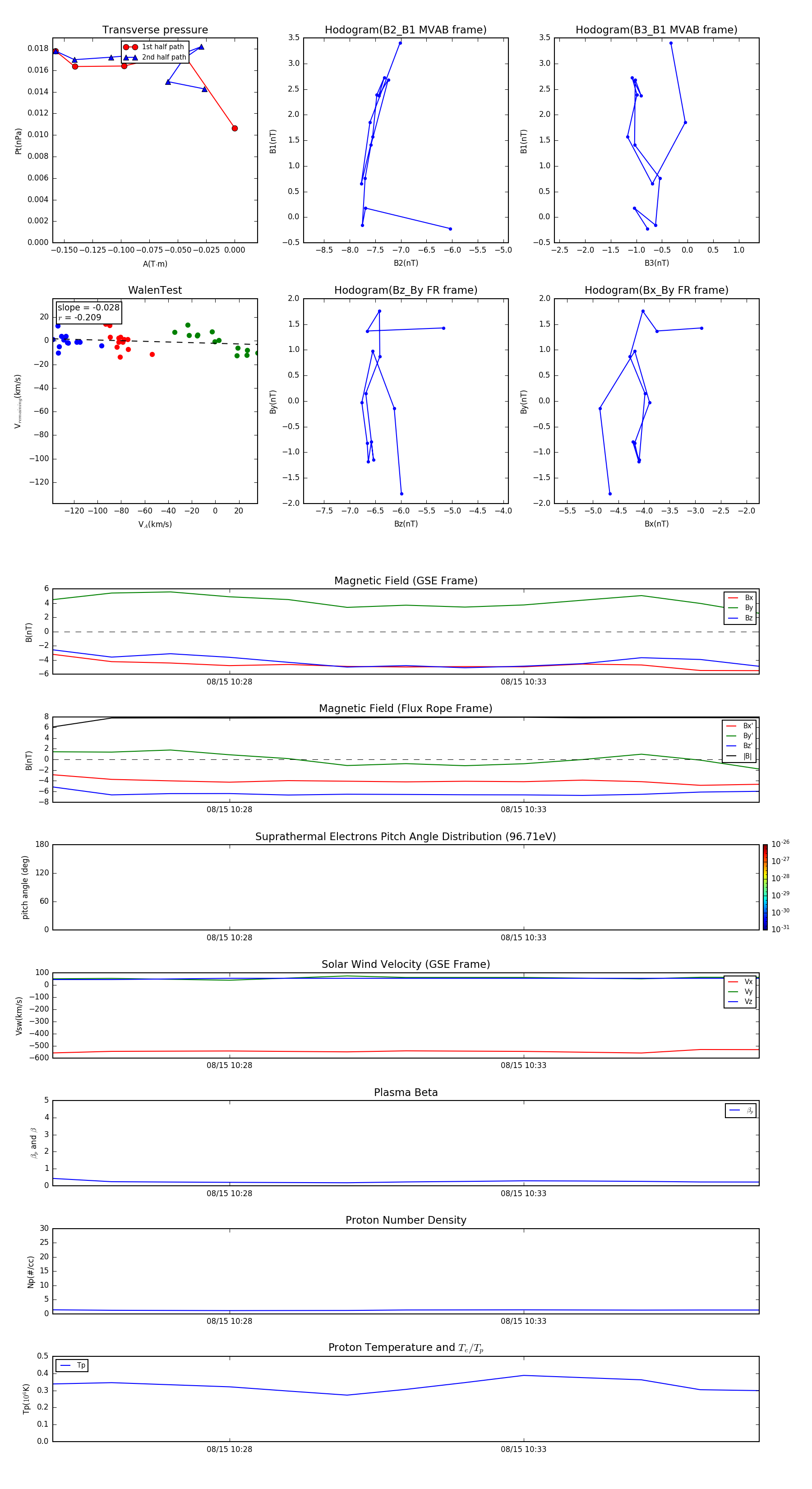Click the 'Hodogram(B3_B1 MVAB frame)' title

(x=656, y=30)
